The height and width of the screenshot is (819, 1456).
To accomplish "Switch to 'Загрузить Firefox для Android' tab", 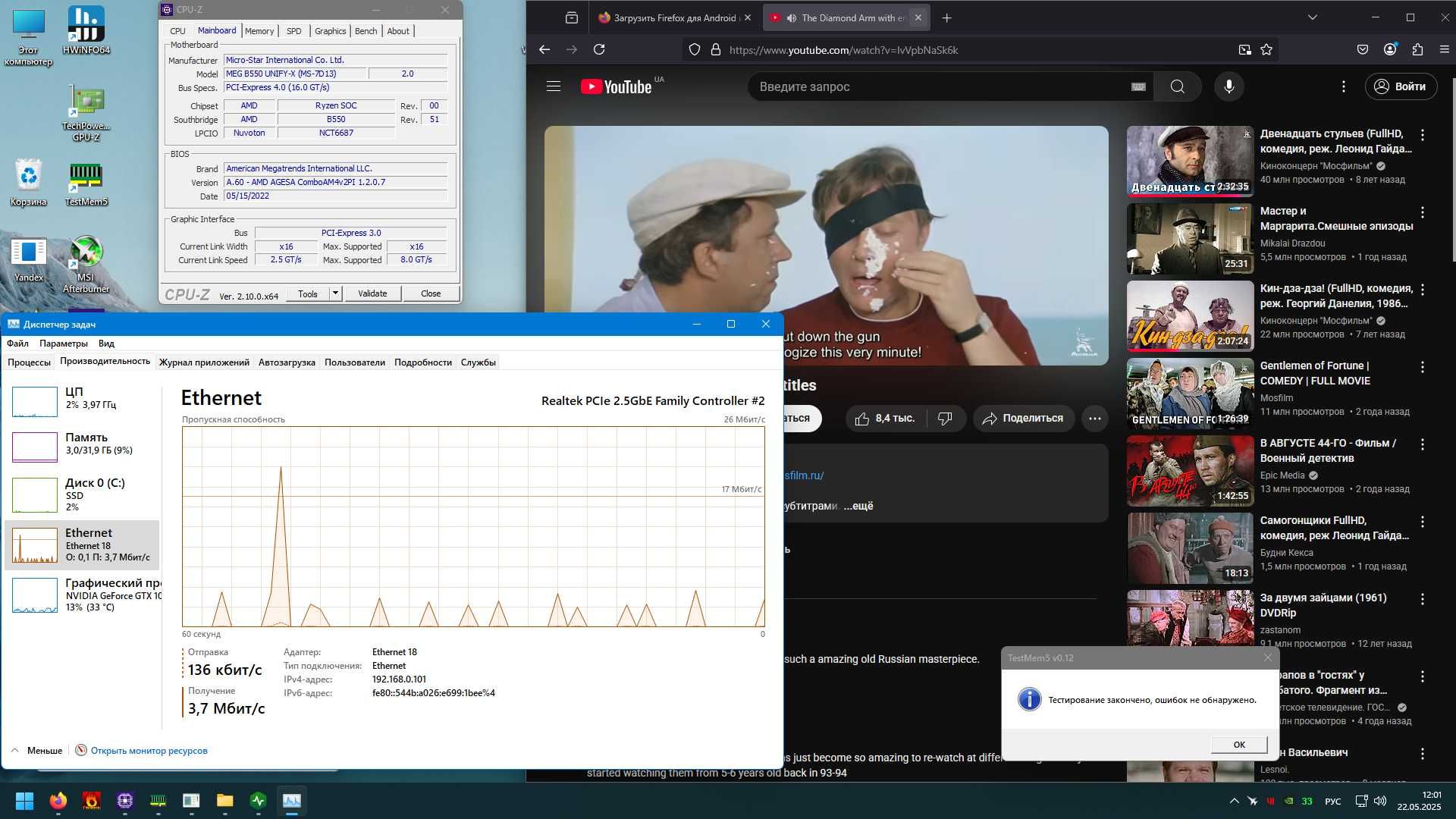I will click(674, 17).
